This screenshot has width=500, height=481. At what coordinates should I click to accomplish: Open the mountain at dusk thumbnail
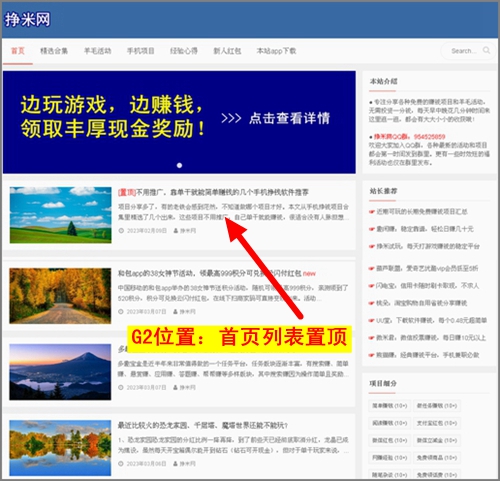click(x=60, y=372)
